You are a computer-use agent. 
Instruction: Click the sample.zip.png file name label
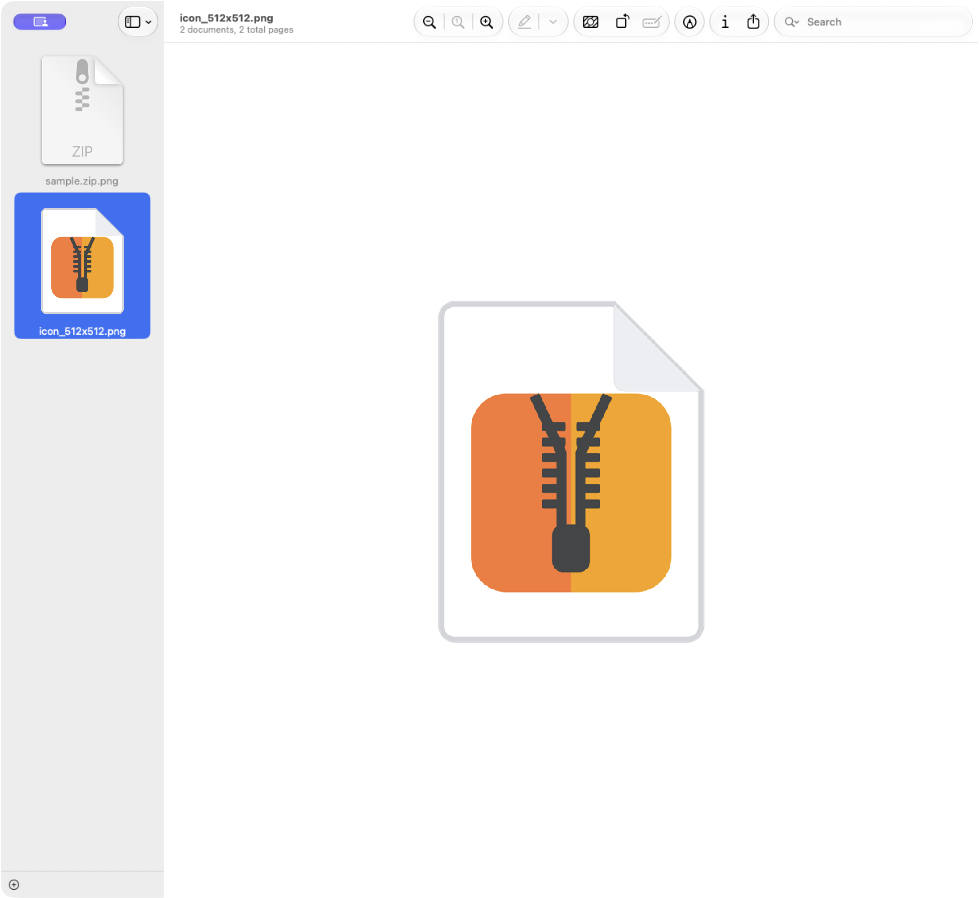pyautogui.click(x=82, y=181)
